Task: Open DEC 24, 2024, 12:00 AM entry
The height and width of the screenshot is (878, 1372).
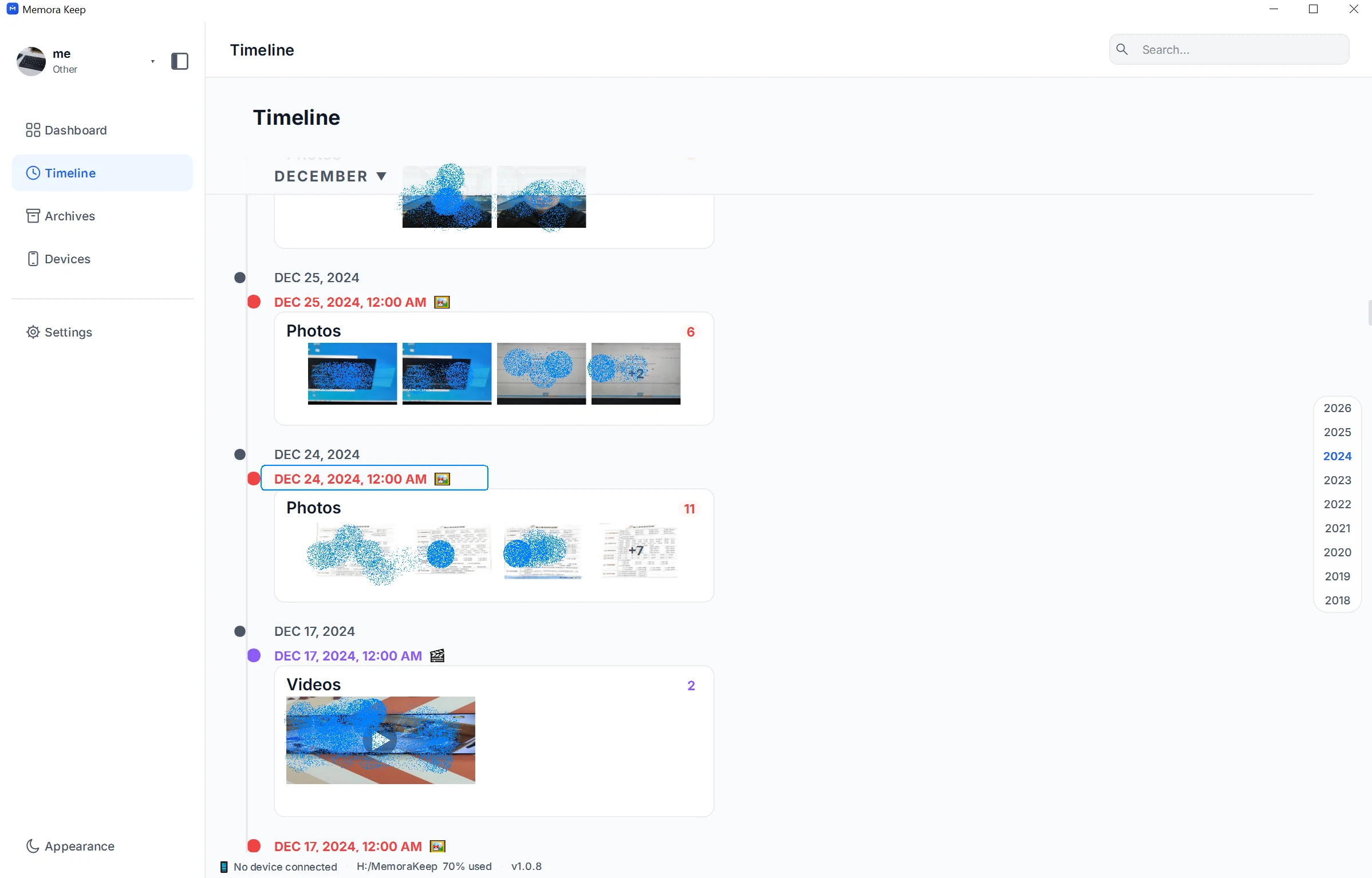Action: click(x=350, y=479)
